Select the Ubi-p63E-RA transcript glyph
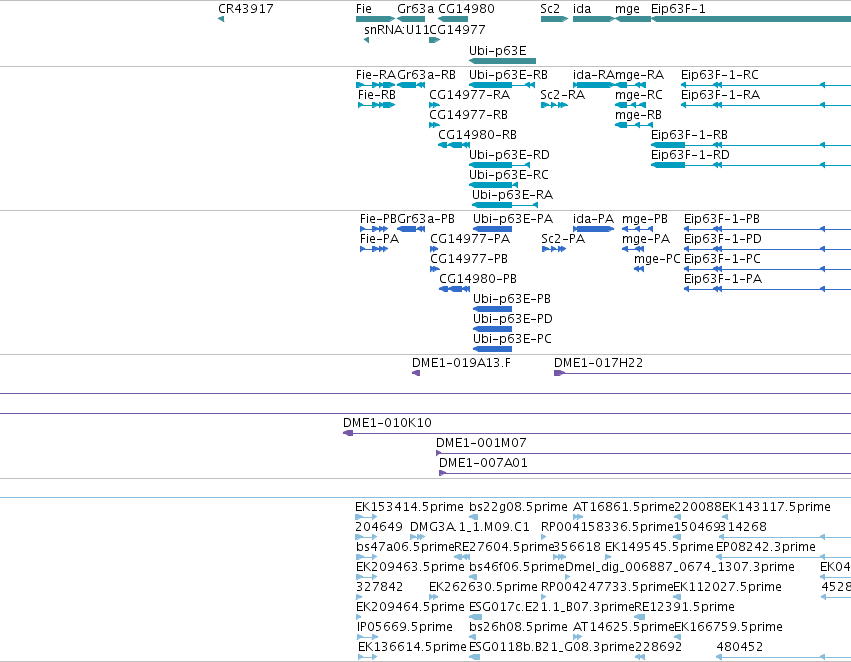 click(x=505, y=205)
